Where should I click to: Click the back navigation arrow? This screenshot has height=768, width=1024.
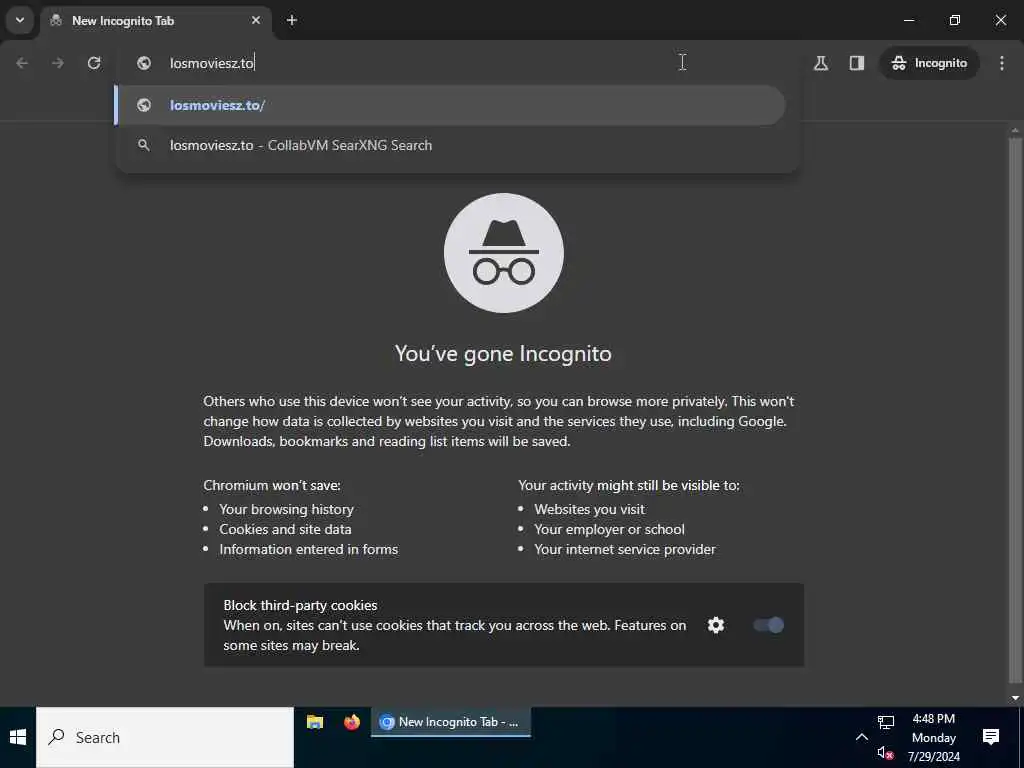22,63
